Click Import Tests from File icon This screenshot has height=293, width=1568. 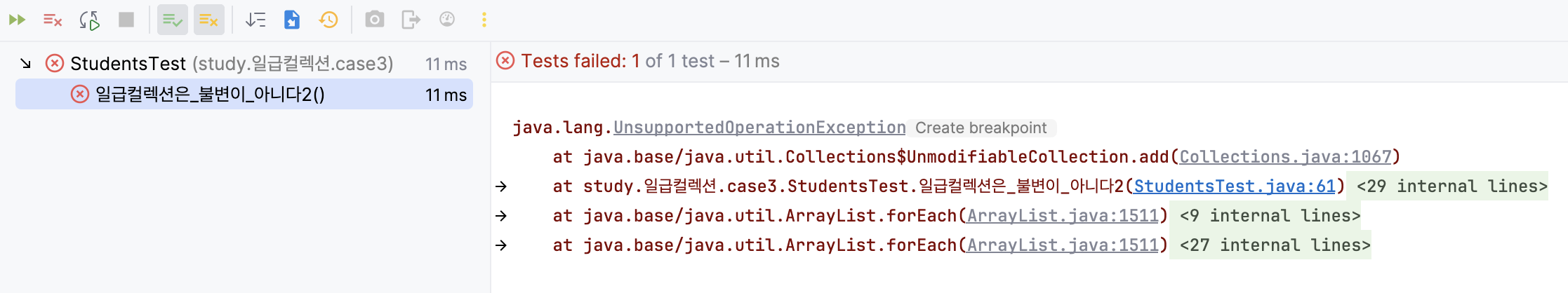[x=292, y=20]
